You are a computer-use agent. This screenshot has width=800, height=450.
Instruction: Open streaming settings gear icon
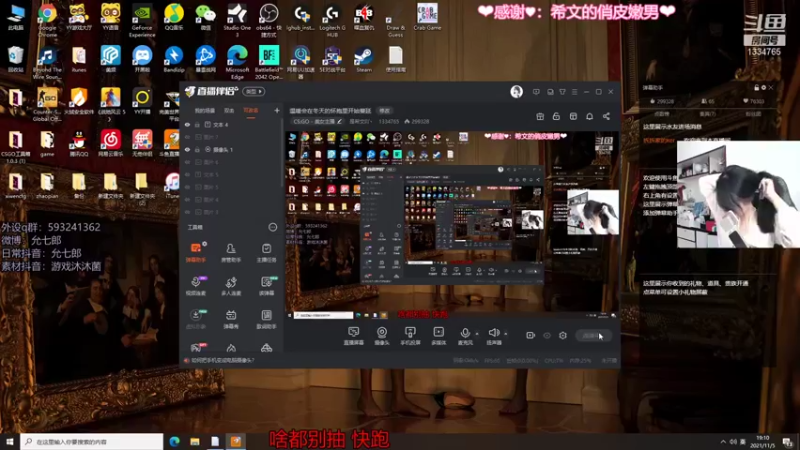(x=563, y=335)
